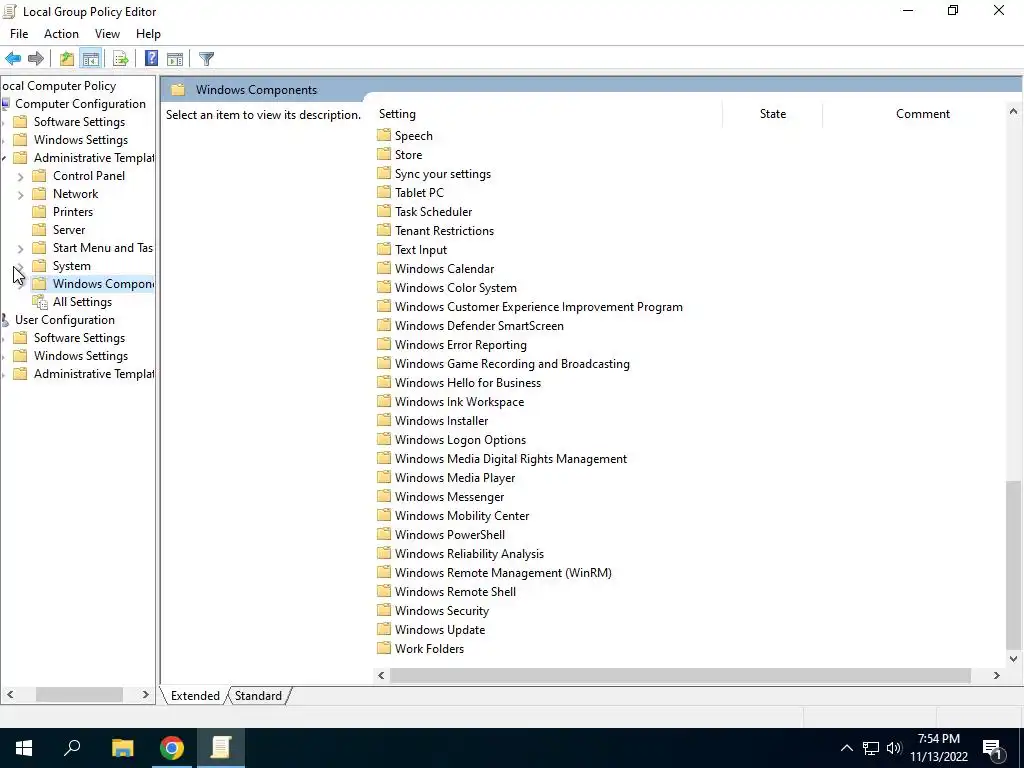Select System in the tree
Viewport: 1024px width, 768px height.
71,266
